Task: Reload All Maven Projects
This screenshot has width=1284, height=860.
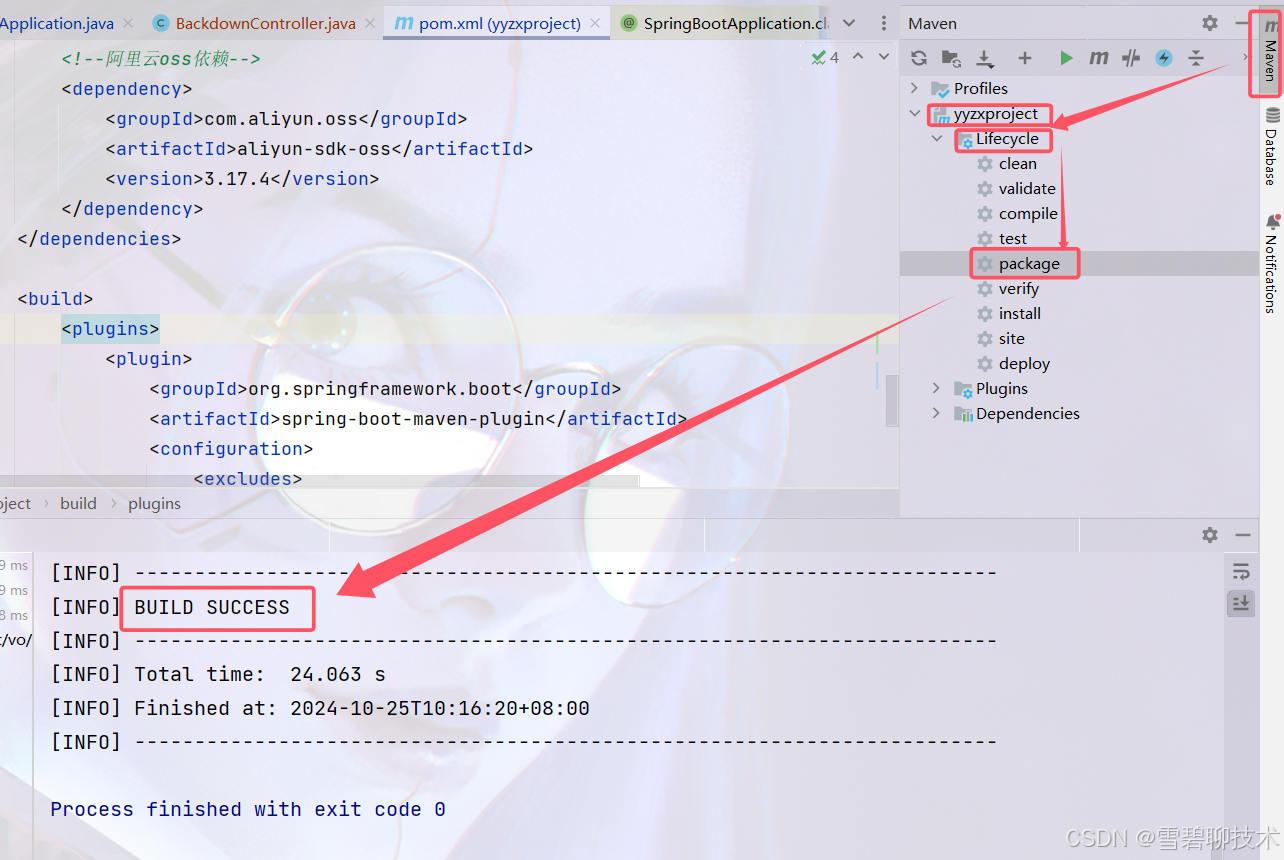Action: pyautogui.click(x=918, y=58)
